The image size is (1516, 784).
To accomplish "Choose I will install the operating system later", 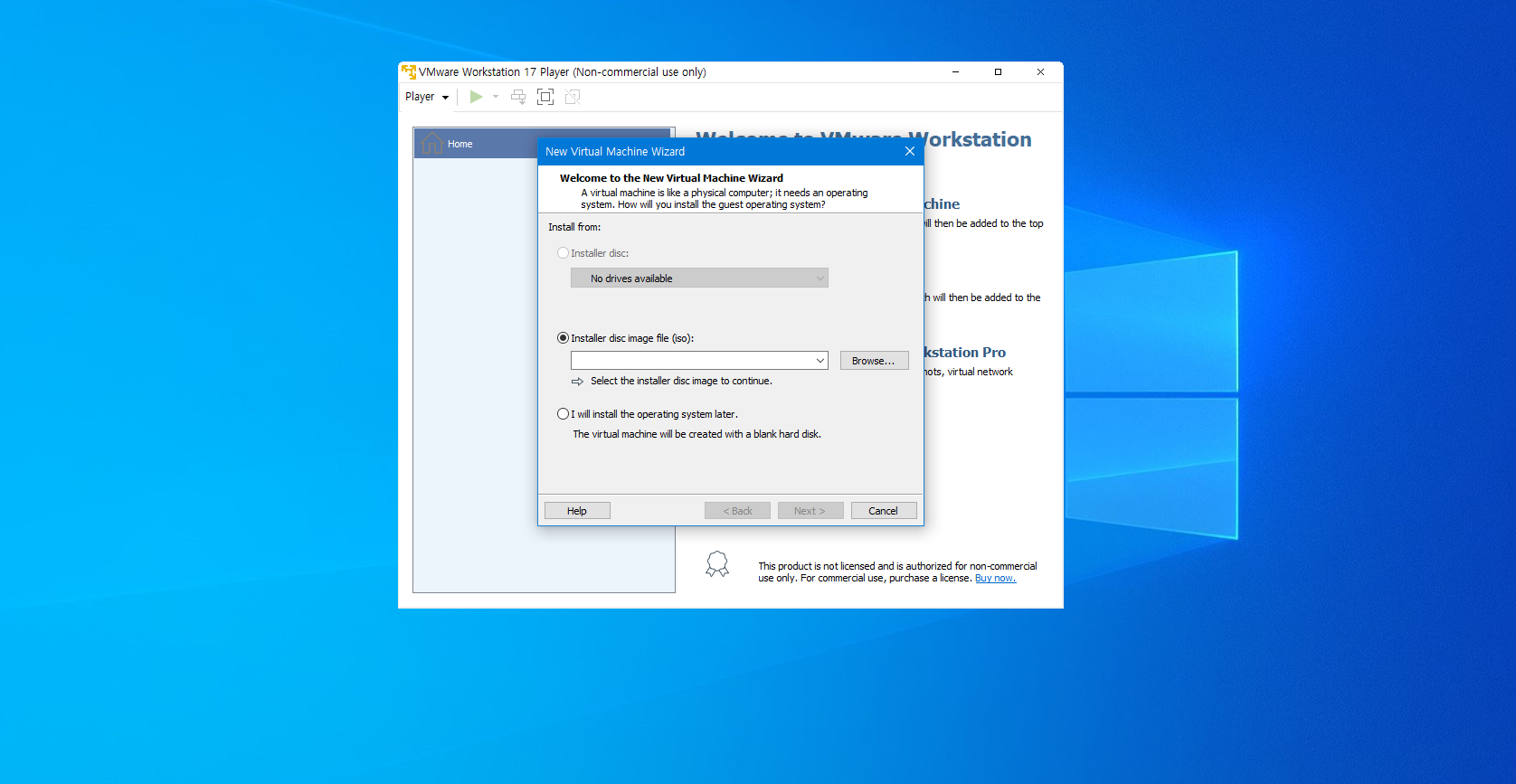I will (x=563, y=414).
